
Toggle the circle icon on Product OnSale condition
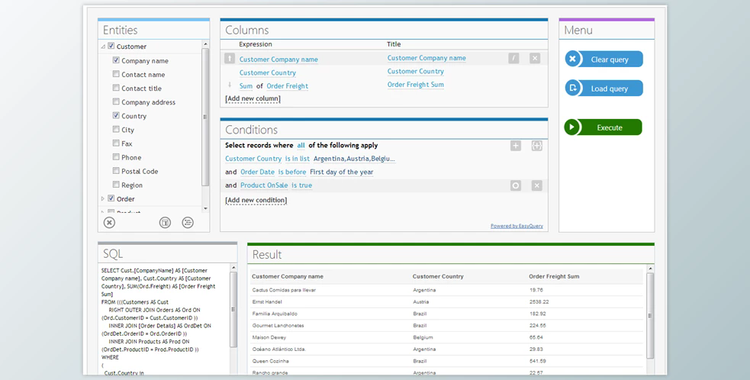pyautogui.click(x=516, y=186)
